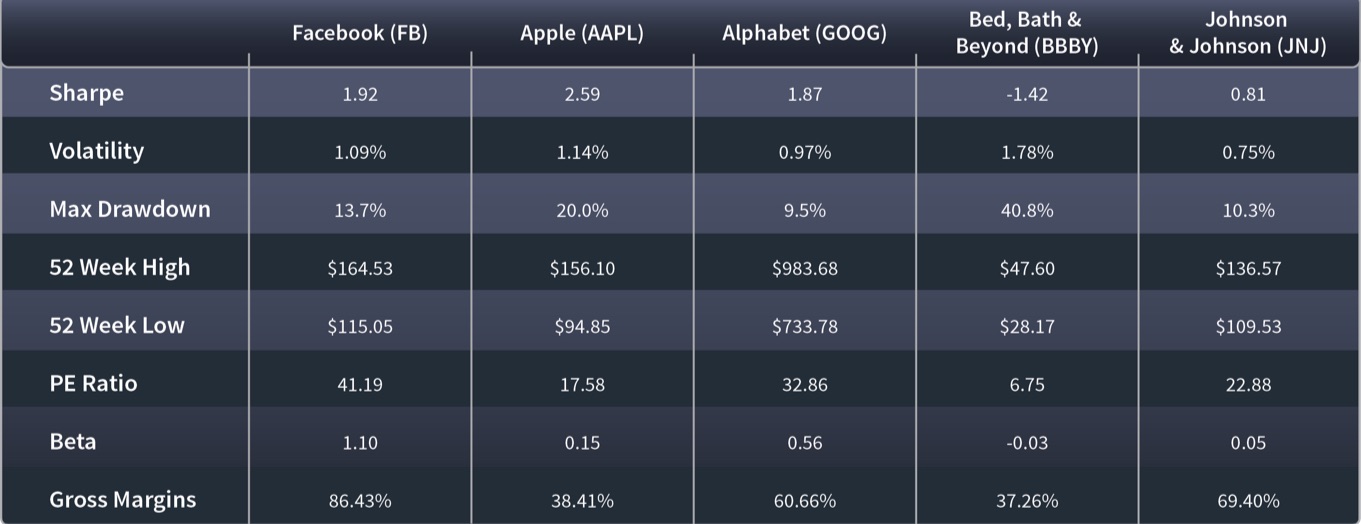The image size is (1361, 524).
Task: Select Bed Bath & Beyond's max drawdown 40.8%
Action: point(1026,211)
